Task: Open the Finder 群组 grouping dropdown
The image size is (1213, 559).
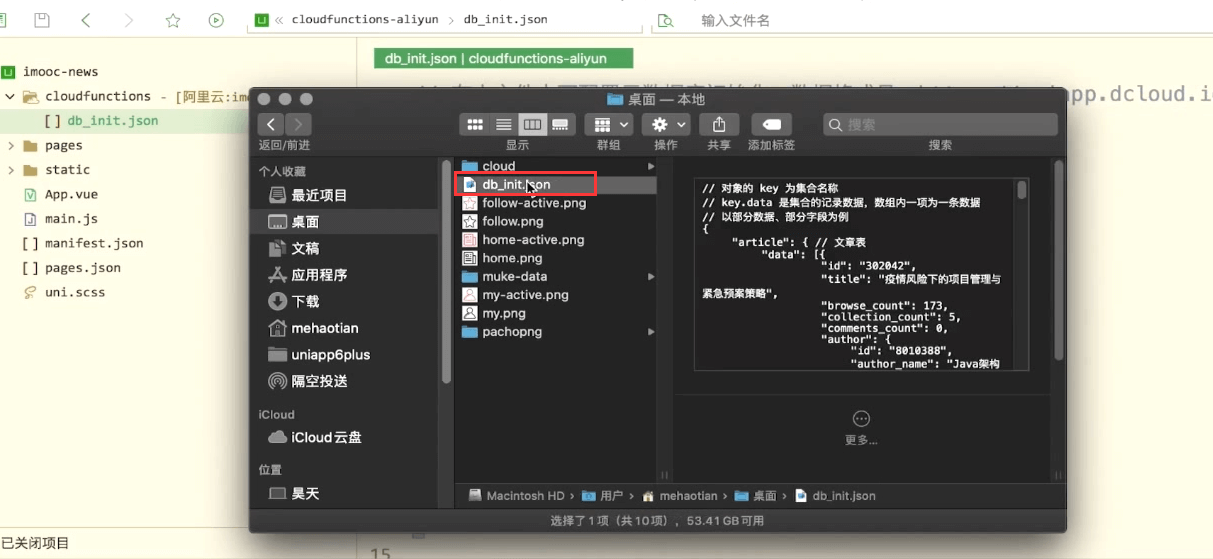Action: point(610,125)
